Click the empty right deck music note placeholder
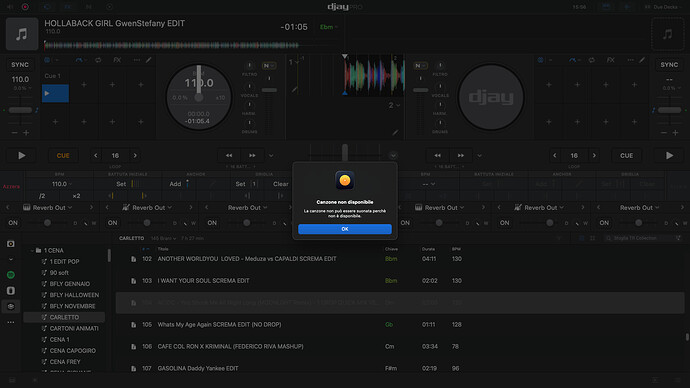 click(668, 34)
